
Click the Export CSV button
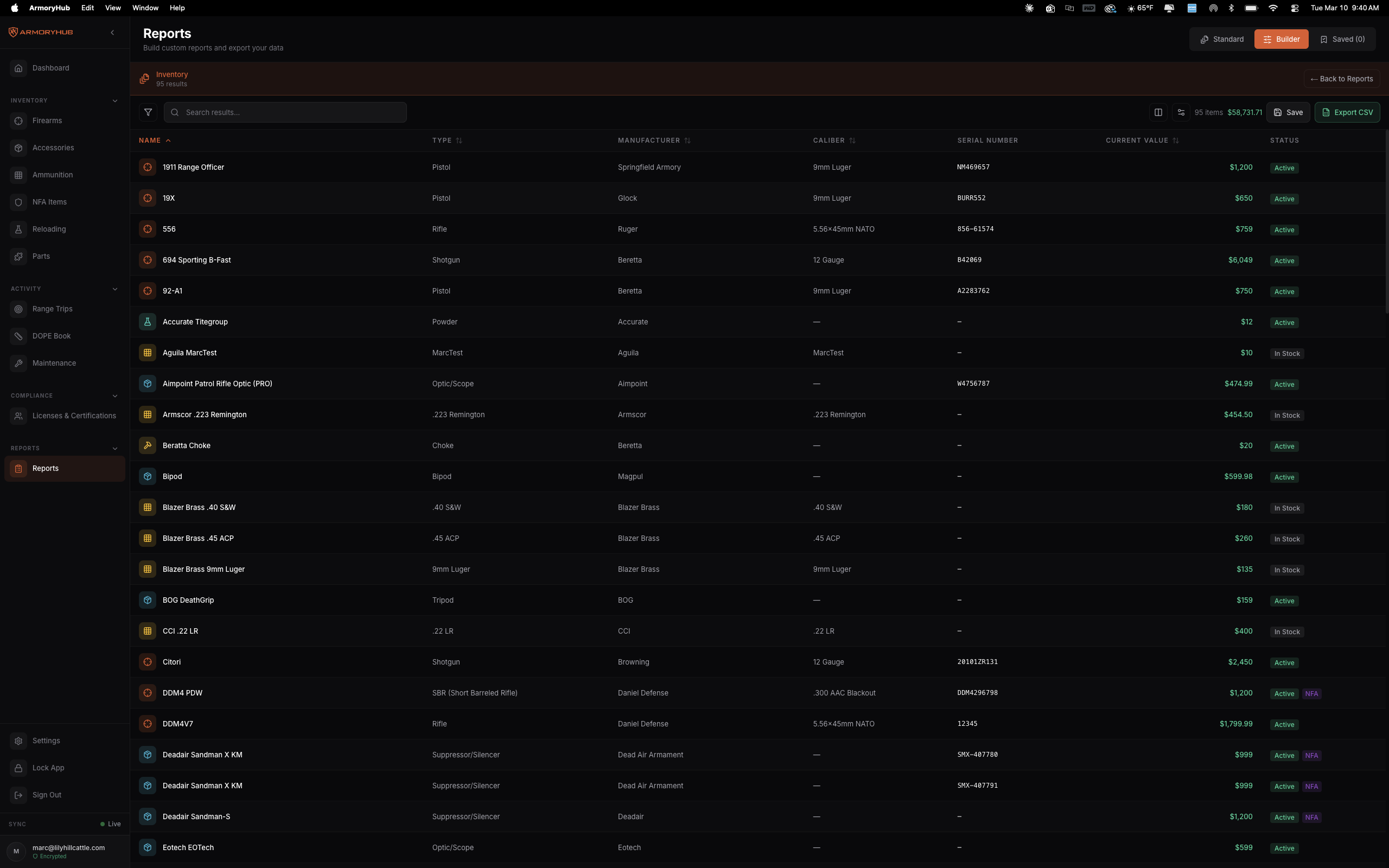(x=1347, y=112)
